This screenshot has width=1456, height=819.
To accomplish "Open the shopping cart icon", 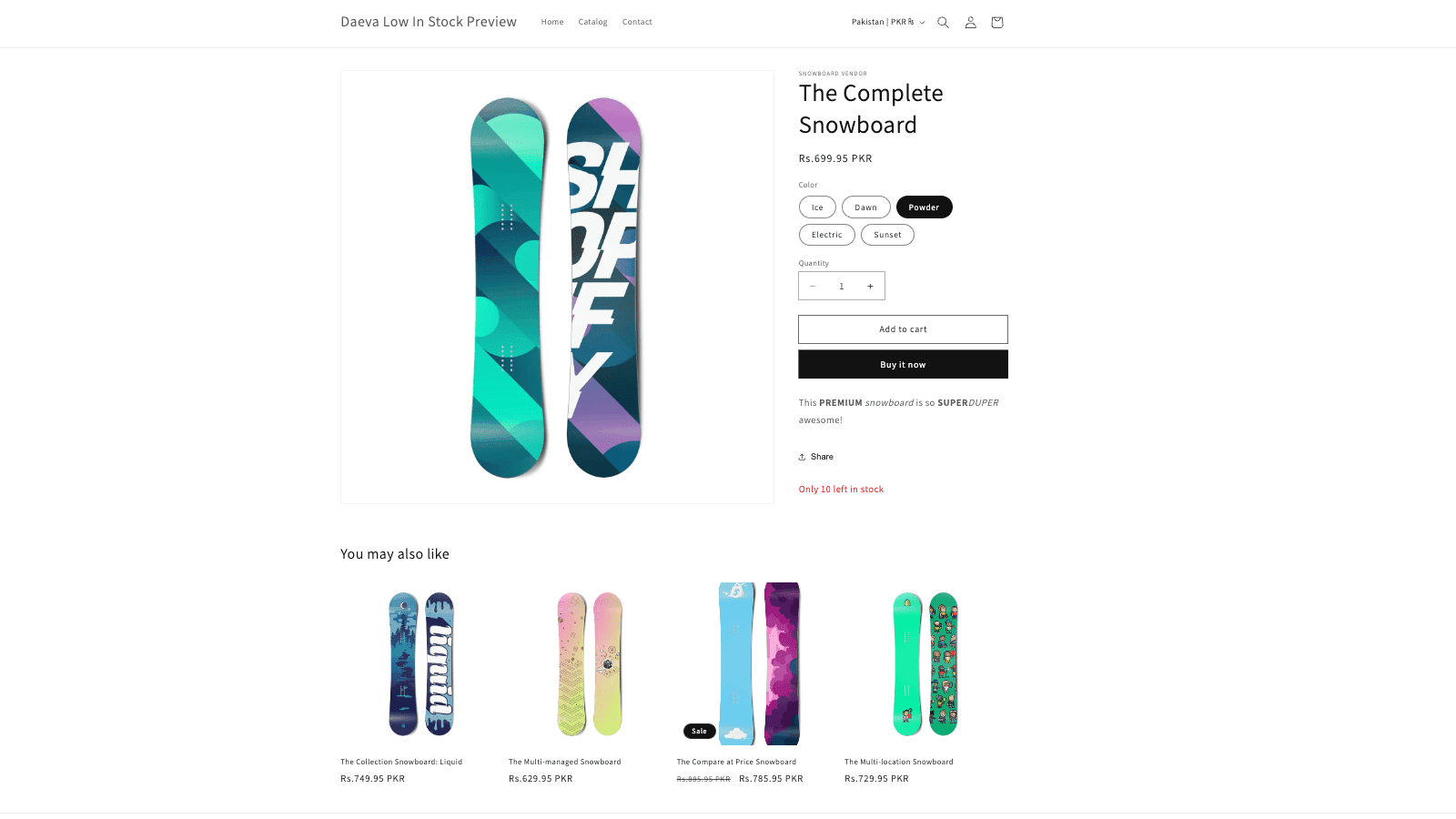I will coord(996,23).
